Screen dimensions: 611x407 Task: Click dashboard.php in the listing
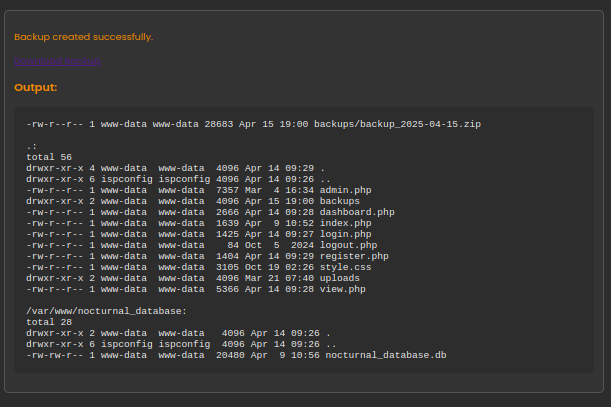click(357, 212)
